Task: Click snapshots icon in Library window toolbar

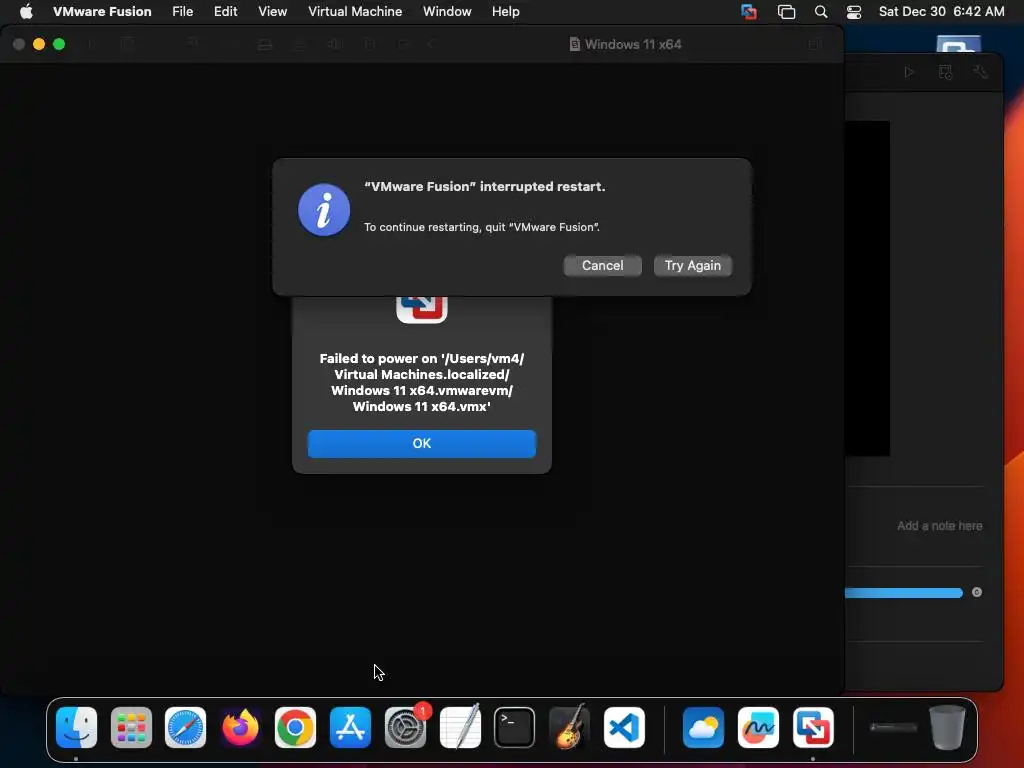Action: point(945,72)
